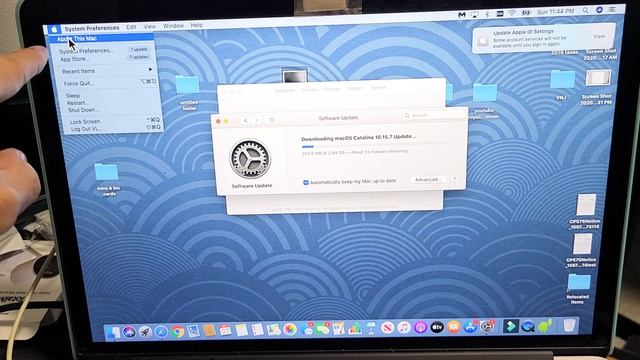Open the Window menu
This screenshot has width=640, height=360.
[173, 26]
